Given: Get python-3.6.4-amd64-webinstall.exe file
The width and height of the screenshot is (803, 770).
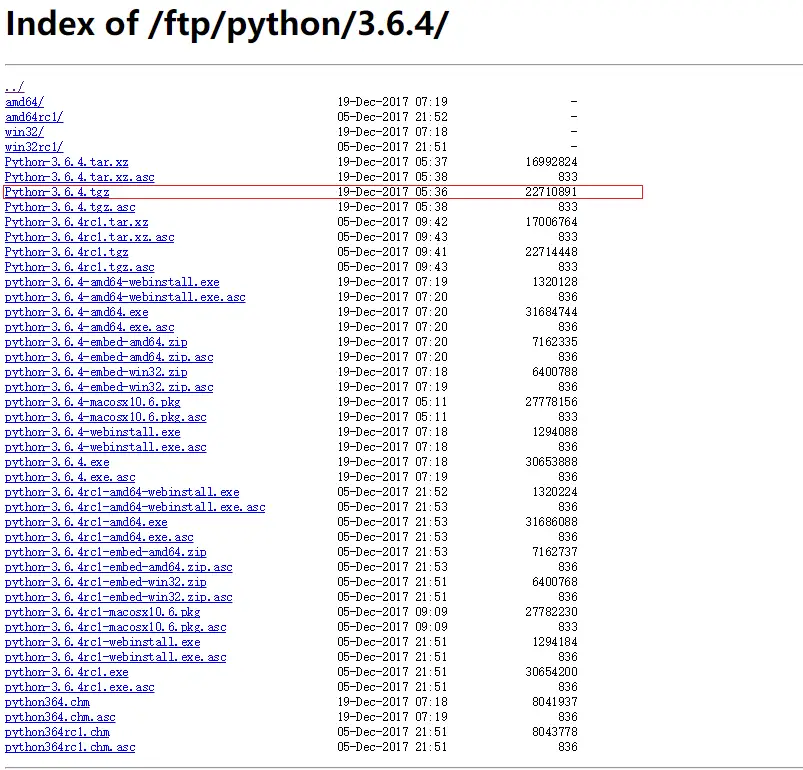Looking at the screenshot, I should click(x=112, y=282).
